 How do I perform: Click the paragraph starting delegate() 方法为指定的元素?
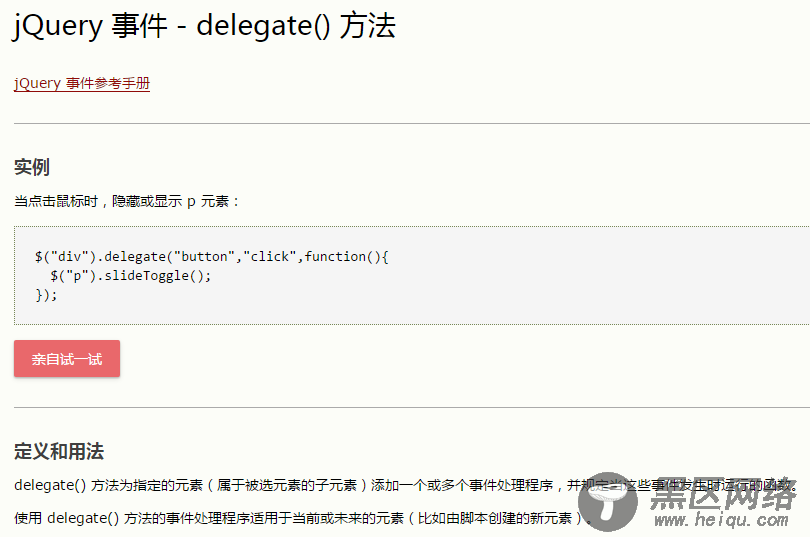tap(300, 486)
